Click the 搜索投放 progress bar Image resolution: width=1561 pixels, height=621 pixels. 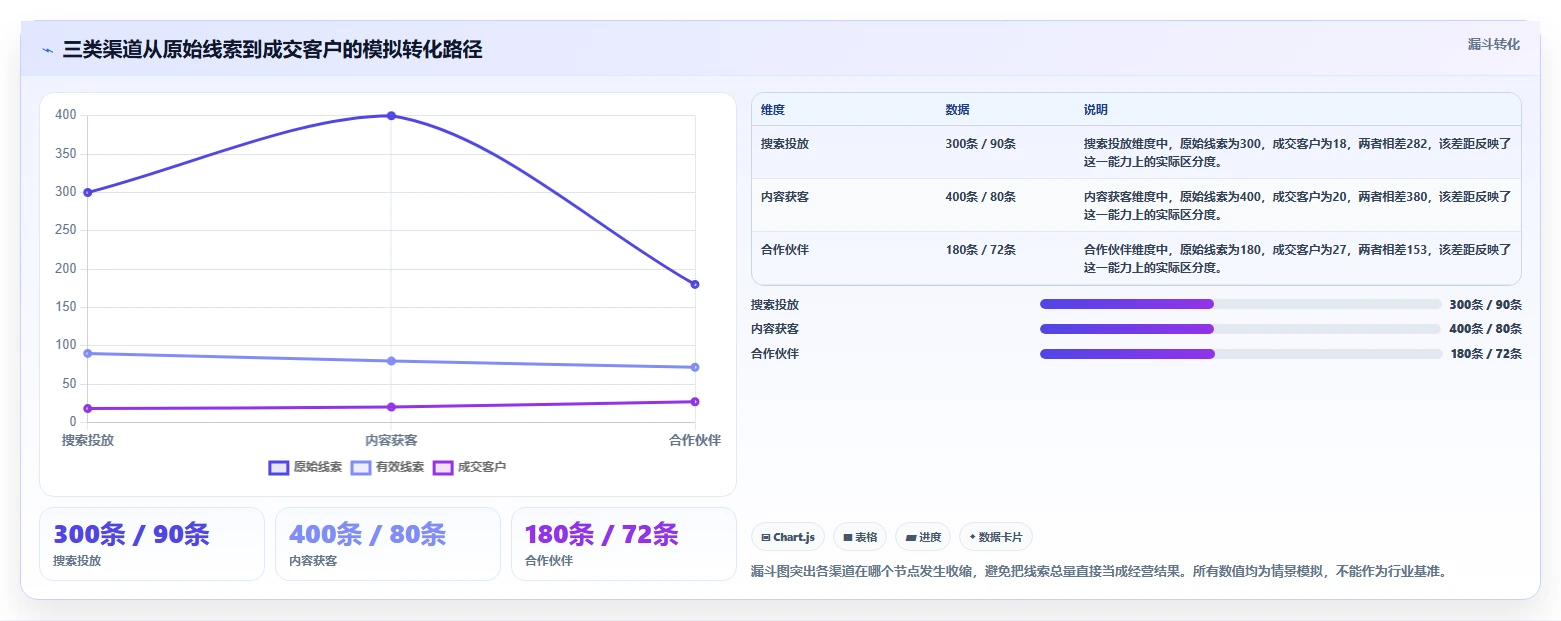(1240, 304)
